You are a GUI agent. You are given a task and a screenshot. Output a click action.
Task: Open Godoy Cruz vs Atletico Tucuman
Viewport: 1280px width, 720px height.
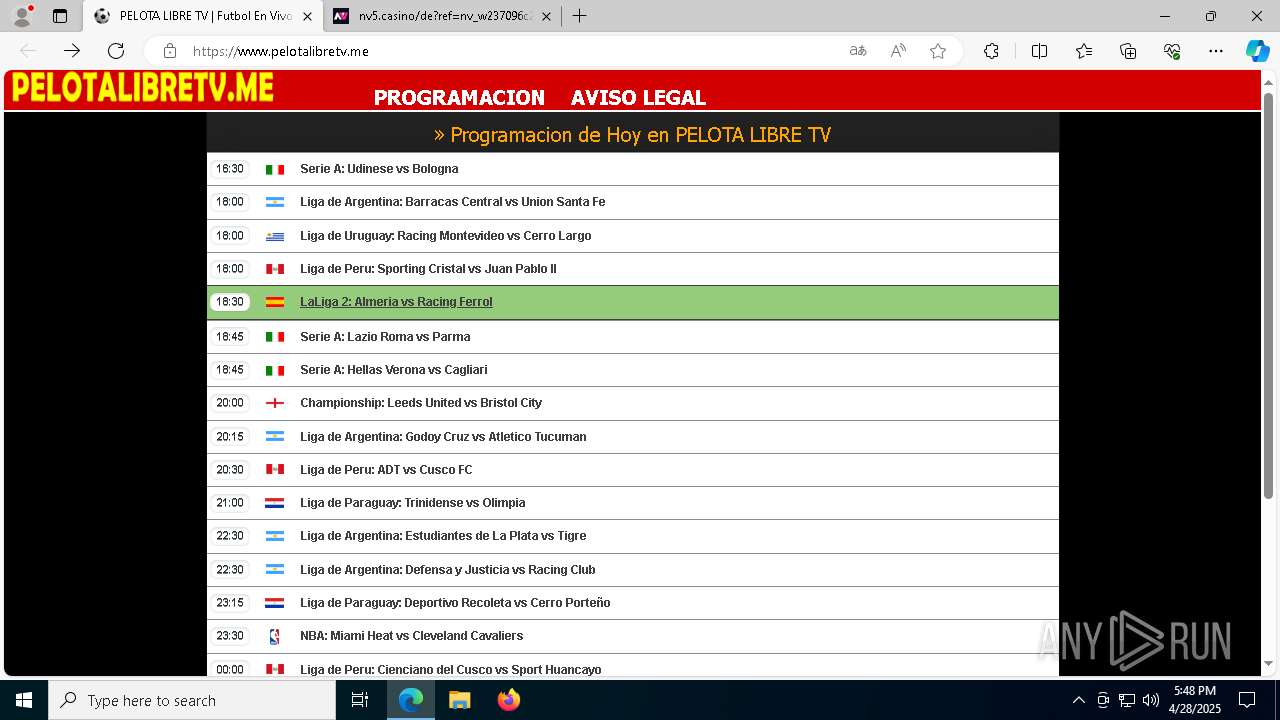coord(443,437)
